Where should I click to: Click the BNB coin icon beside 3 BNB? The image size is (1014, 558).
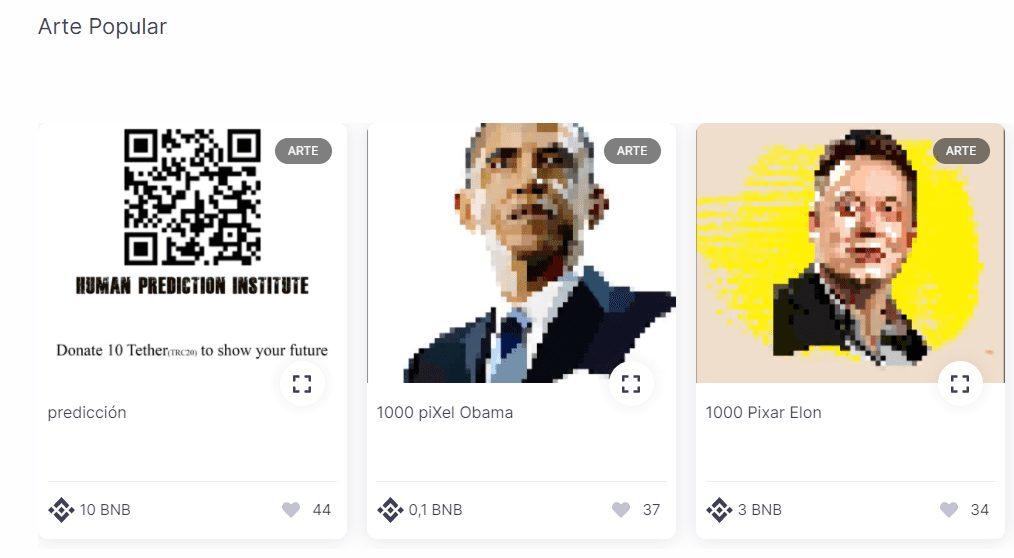[719, 510]
